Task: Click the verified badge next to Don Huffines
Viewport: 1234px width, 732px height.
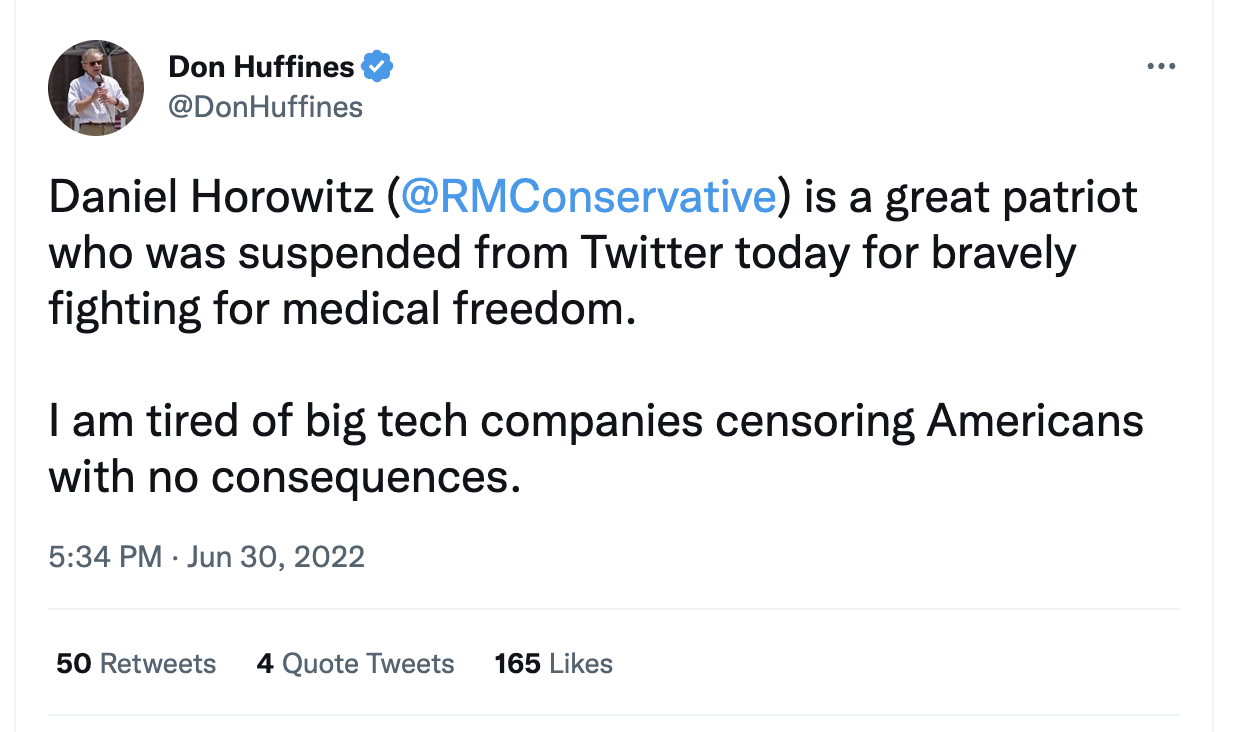Action: [x=377, y=65]
